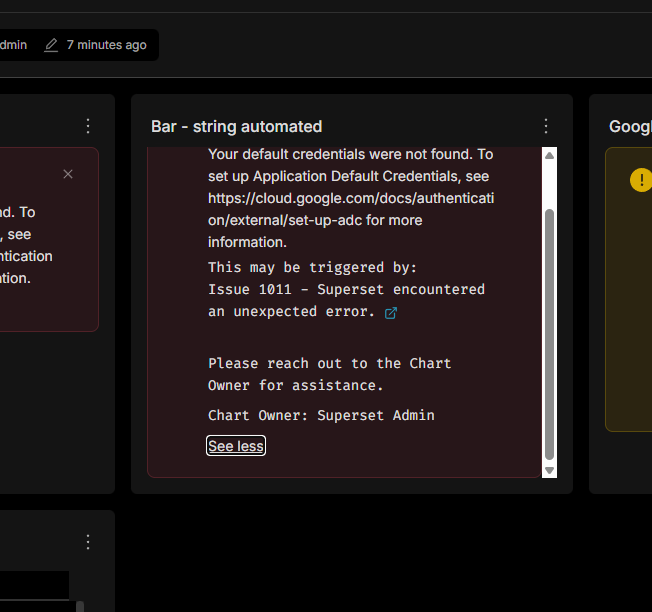The image size is (652, 612).
Task: Click the pencil edit icon beside timestamp
Action: pyautogui.click(x=51, y=45)
